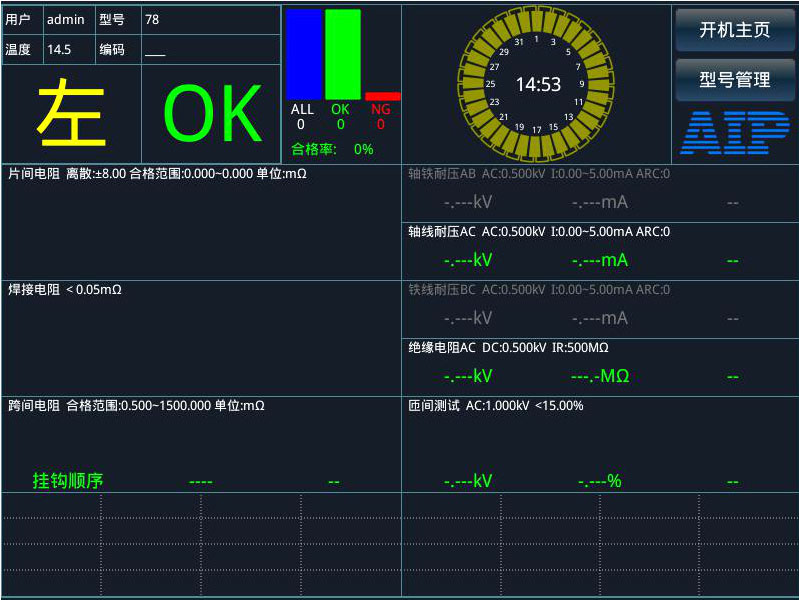Select the 焊接电阻 test panel
Viewport: 799px width, 600px height.
coord(200,336)
